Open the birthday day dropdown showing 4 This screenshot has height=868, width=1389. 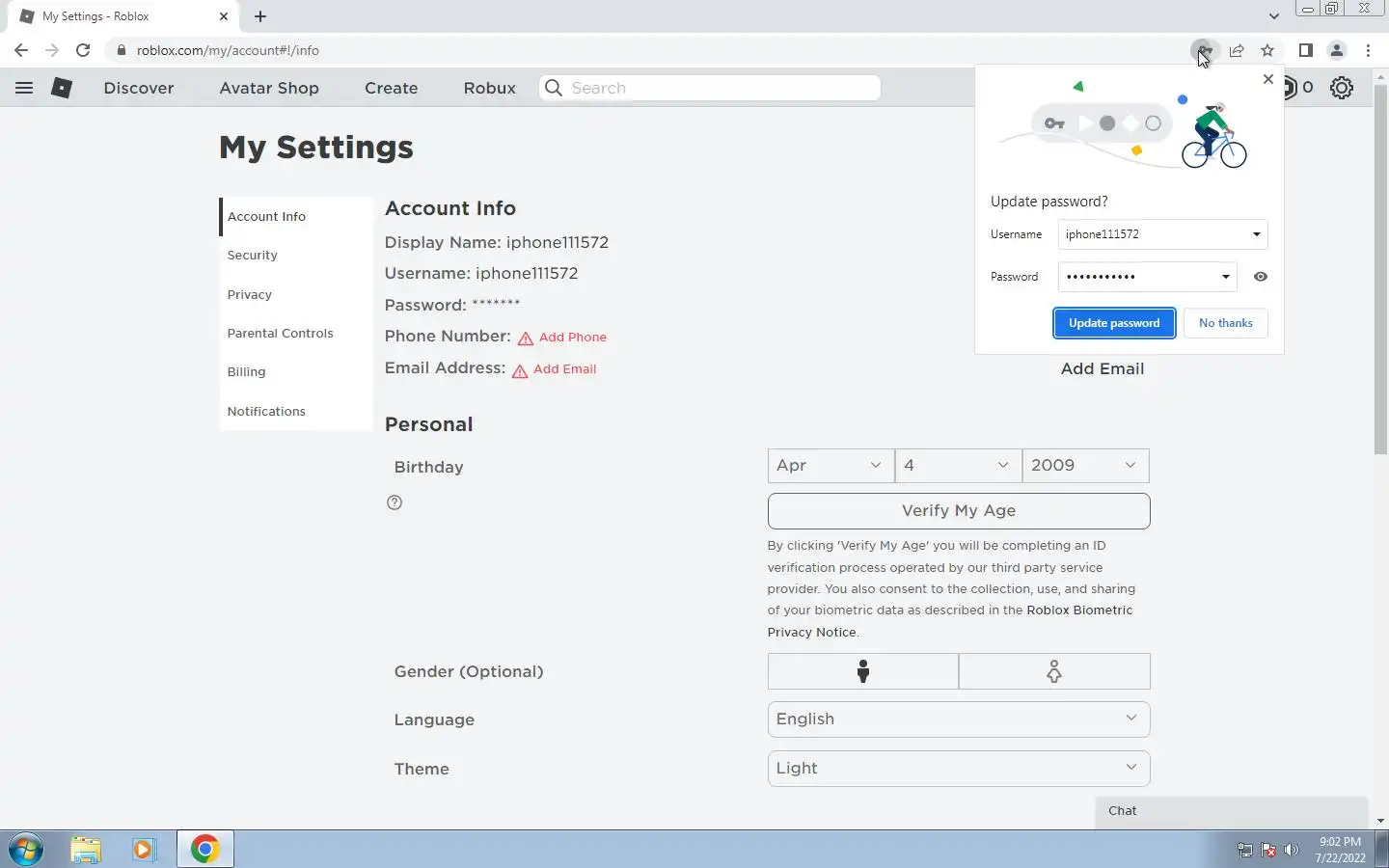click(958, 466)
